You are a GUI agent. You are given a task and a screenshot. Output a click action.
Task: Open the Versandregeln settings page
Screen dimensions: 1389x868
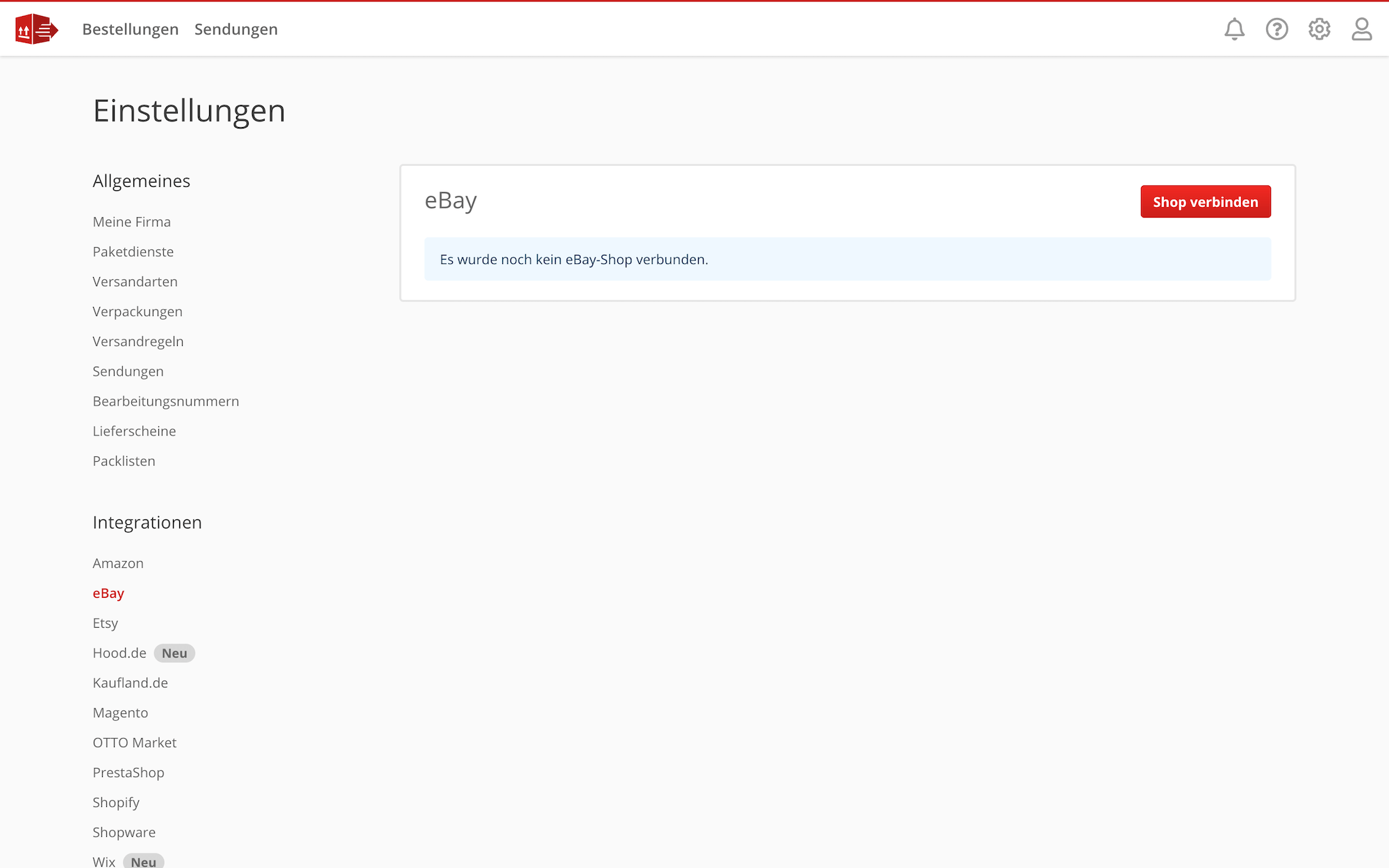click(x=138, y=341)
